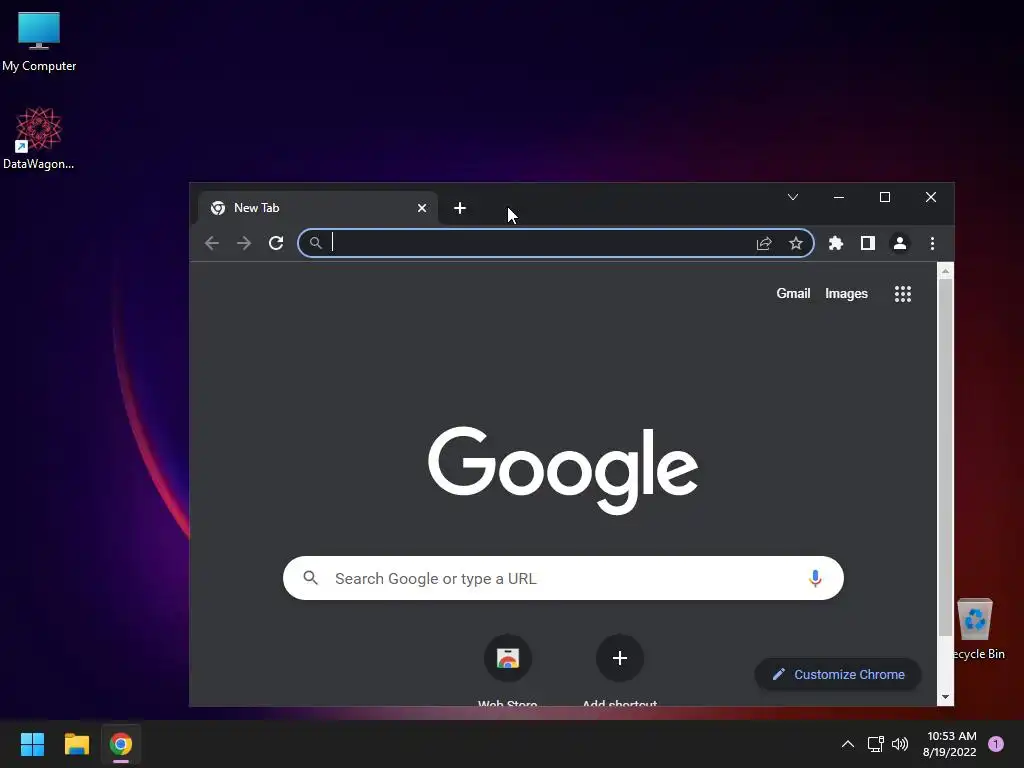Show hidden system tray icons
Image resolution: width=1024 pixels, height=768 pixels.
pos(848,744)
